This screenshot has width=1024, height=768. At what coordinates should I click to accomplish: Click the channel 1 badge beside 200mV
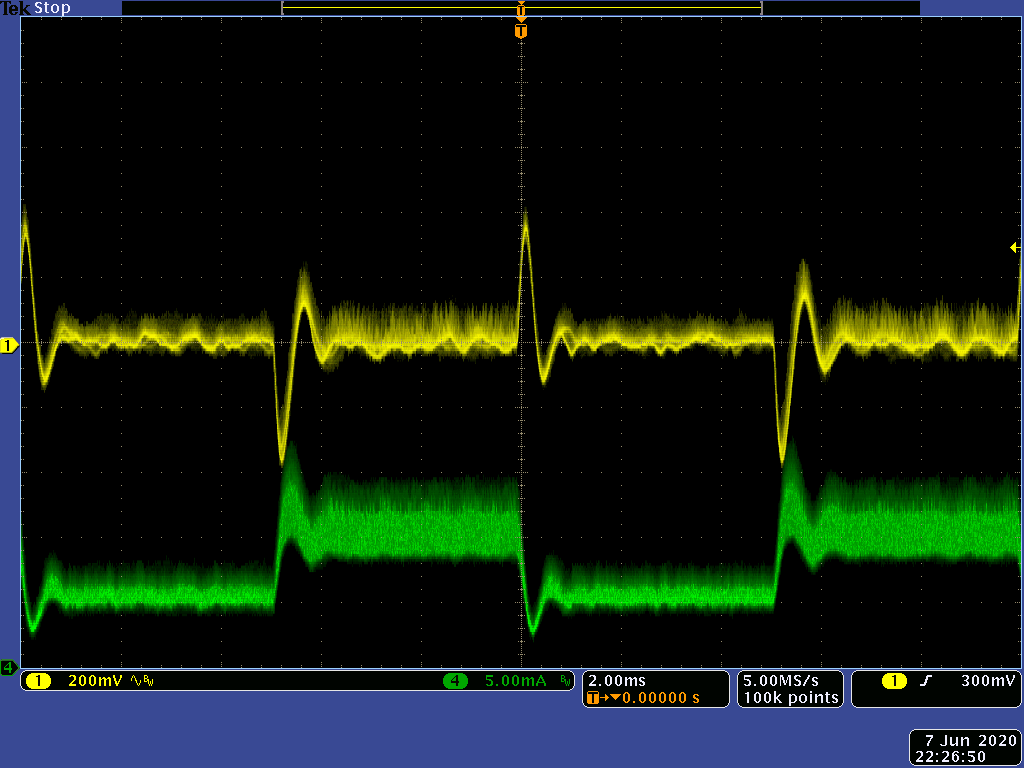point(39,681)
